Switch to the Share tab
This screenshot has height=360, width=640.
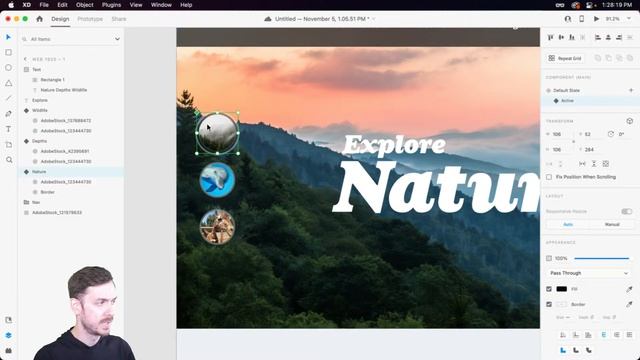pyautogui.click(x=119, y=19)
